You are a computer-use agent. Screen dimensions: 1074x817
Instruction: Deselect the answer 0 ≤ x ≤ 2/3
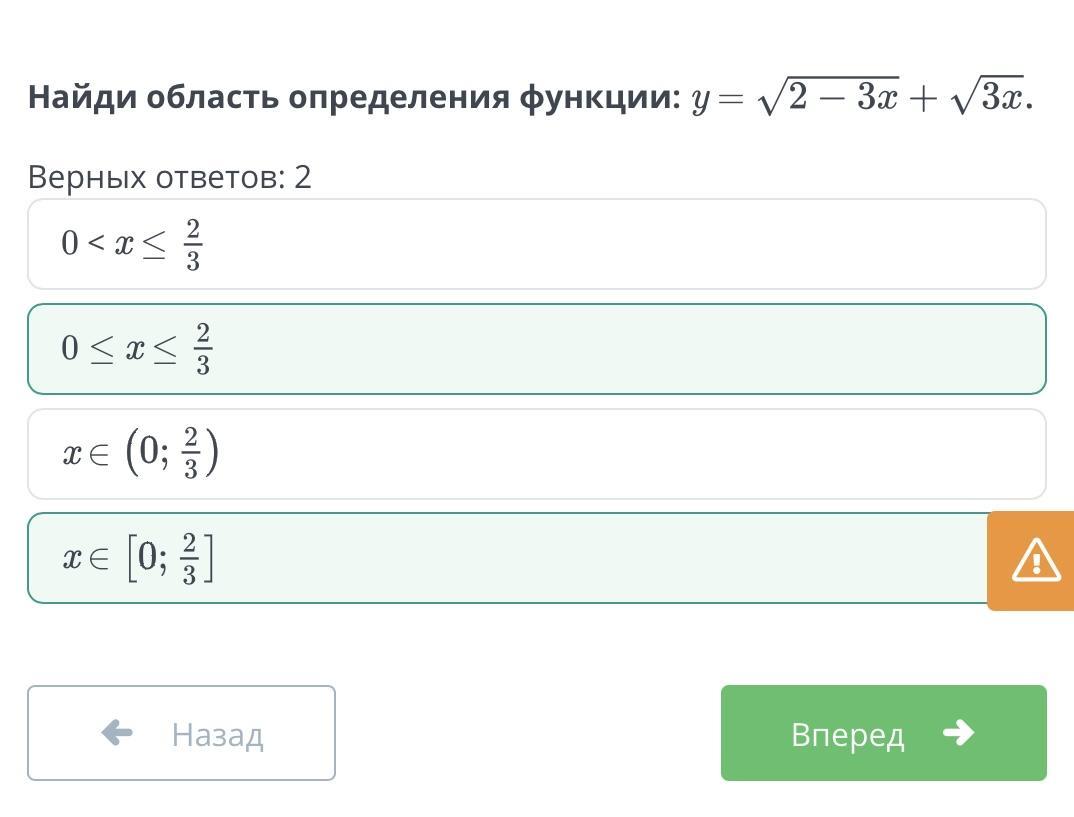pyautogui.click(x=537, y=349)
